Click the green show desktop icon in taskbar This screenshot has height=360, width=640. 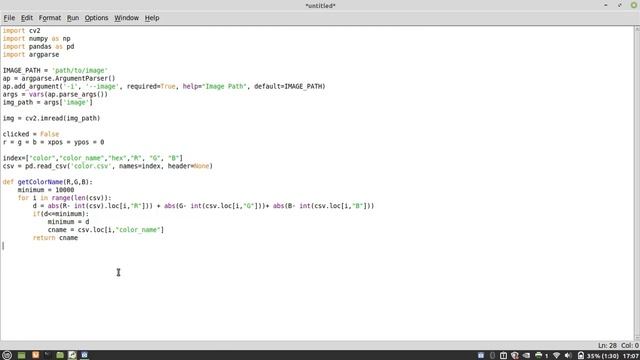coord(22,355)
